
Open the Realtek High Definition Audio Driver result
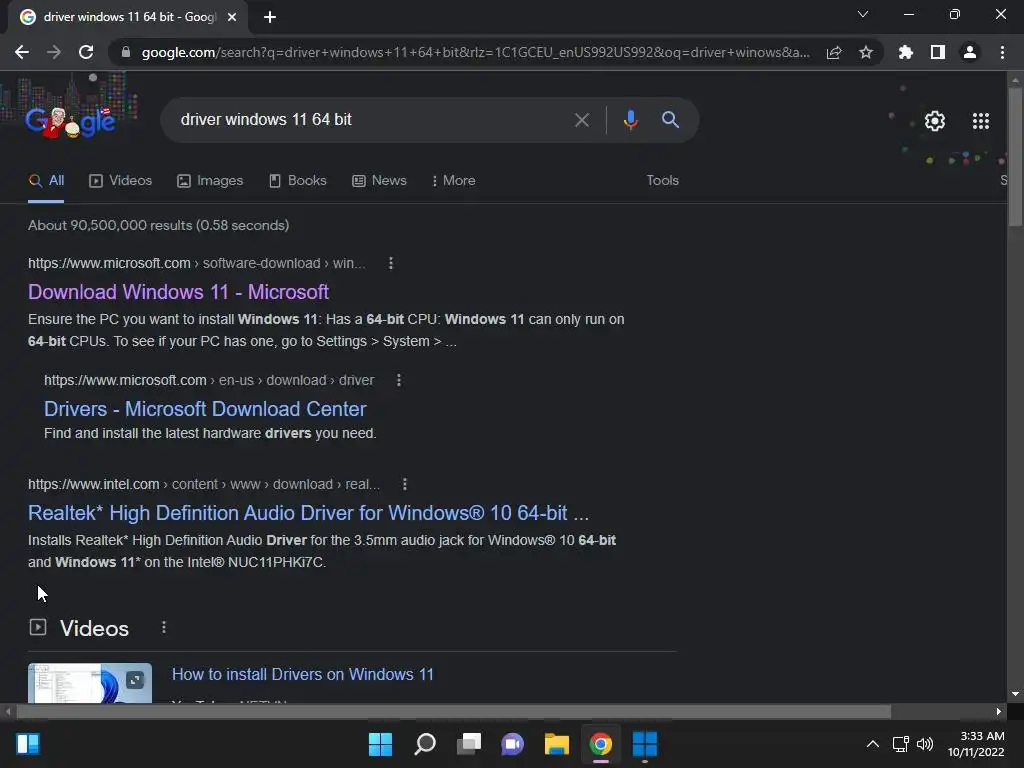pyautogui.click(x=308, y=513)
